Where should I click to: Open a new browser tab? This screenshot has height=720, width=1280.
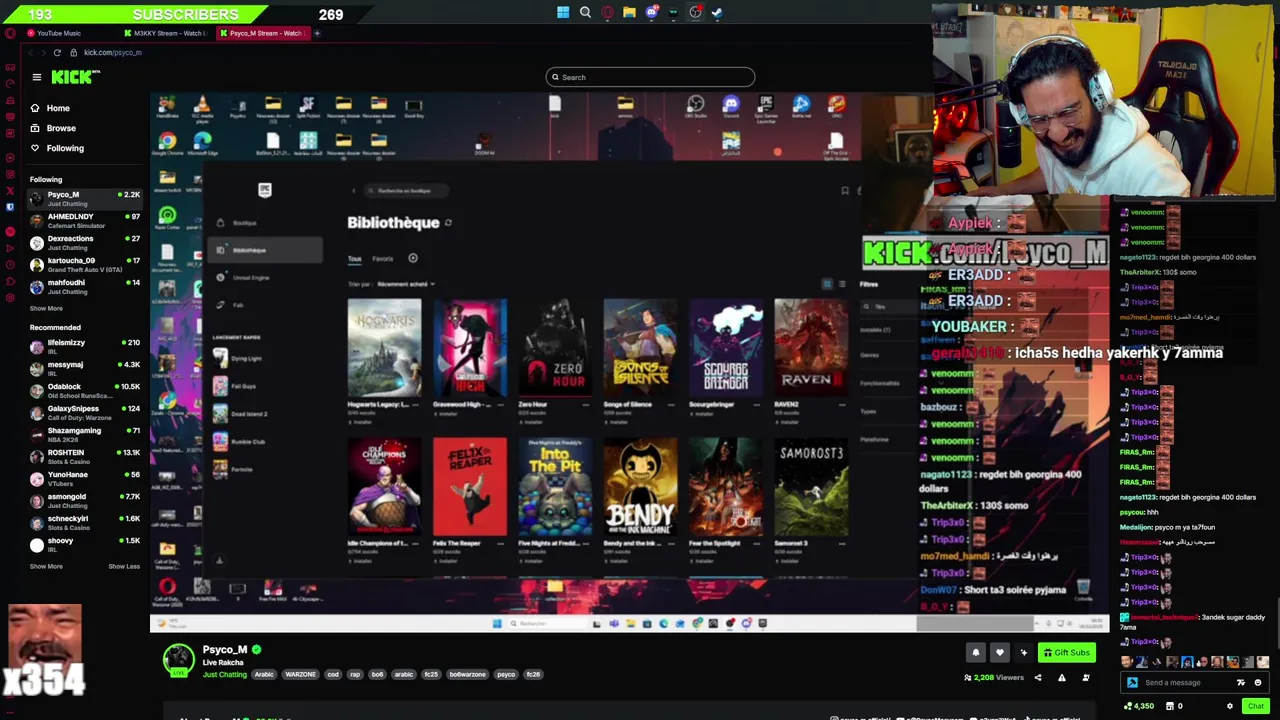tap(317, 33)
